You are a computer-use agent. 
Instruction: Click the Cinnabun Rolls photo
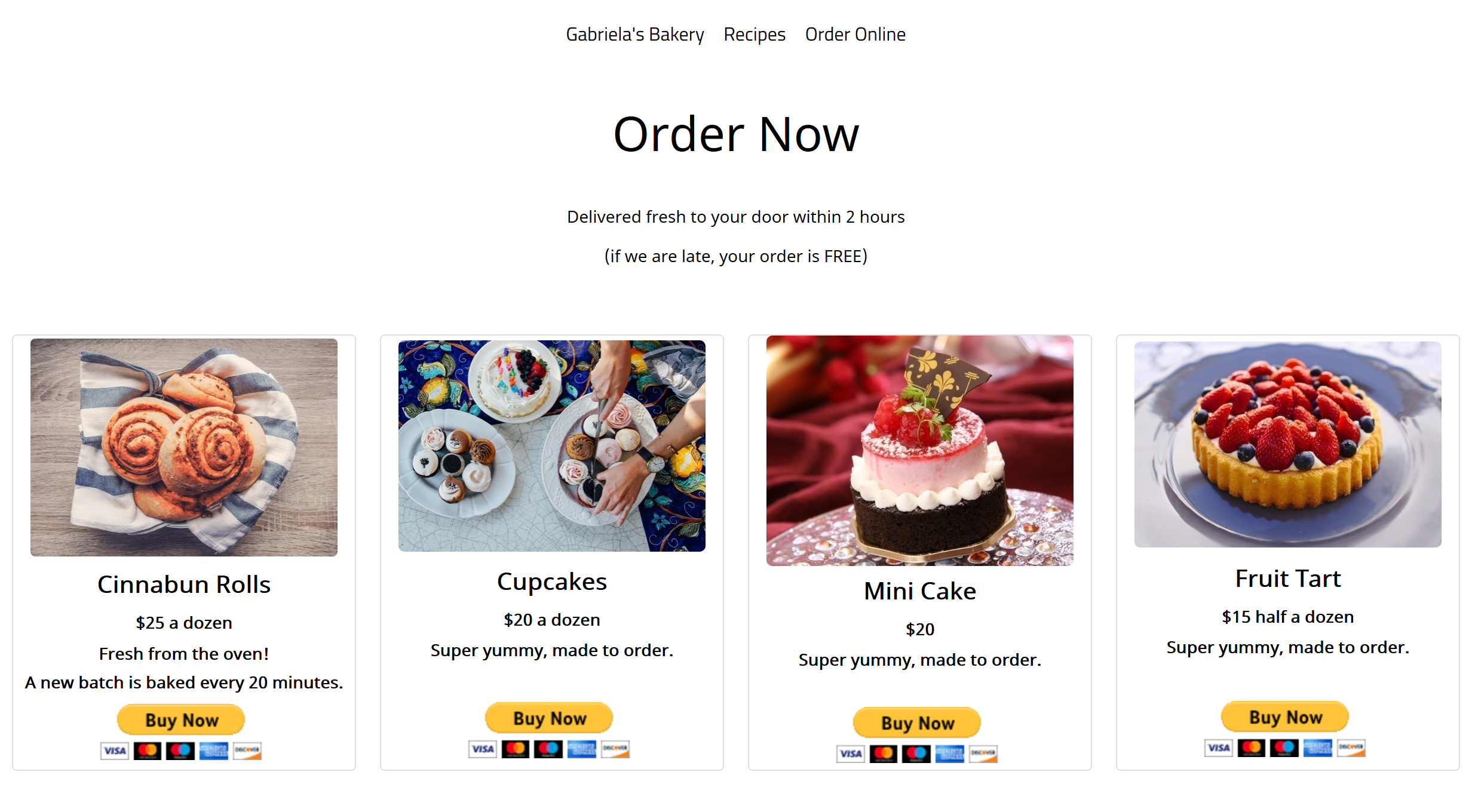(x=184, y=447)
